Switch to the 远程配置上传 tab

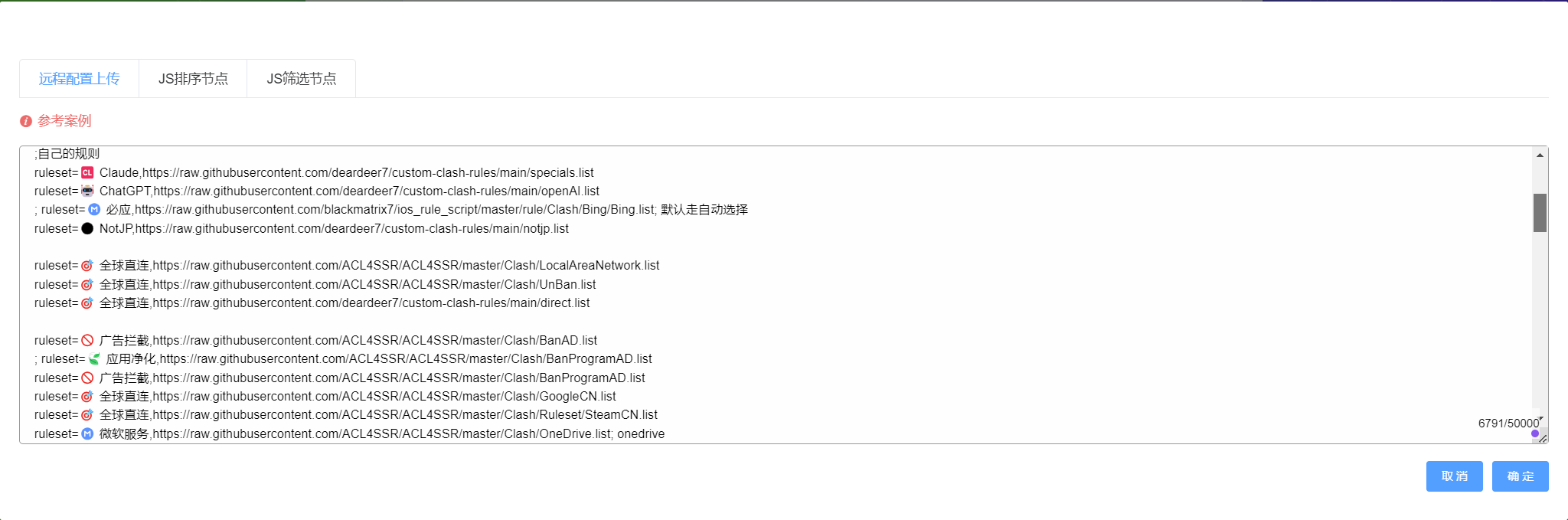coord(79,79)
